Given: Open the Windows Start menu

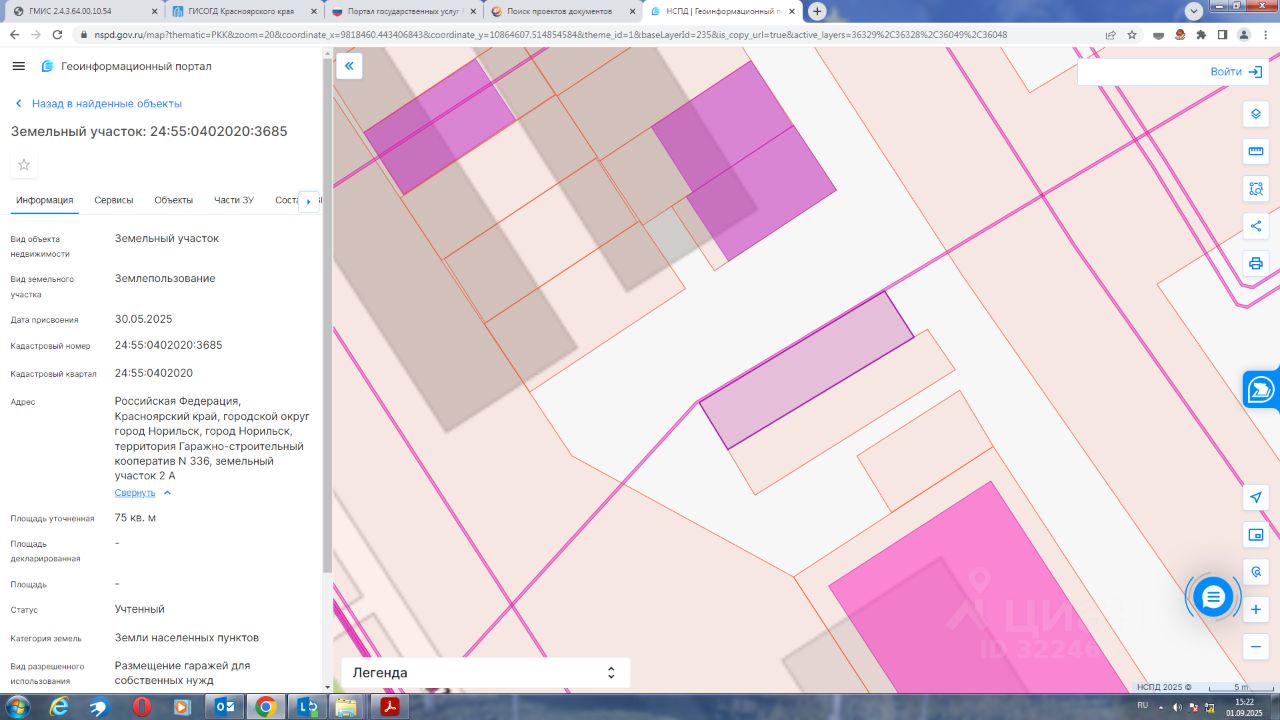Looking at the screenshot, I should (17, 707).
